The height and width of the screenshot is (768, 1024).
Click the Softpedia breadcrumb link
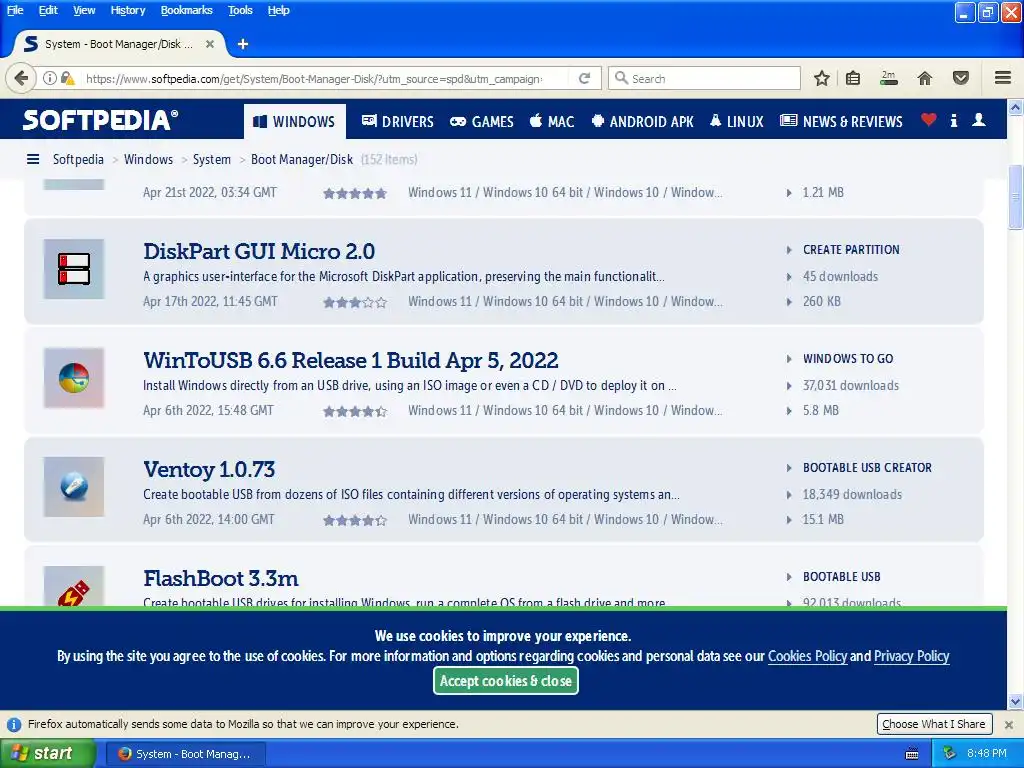click(x=78, y=159)
